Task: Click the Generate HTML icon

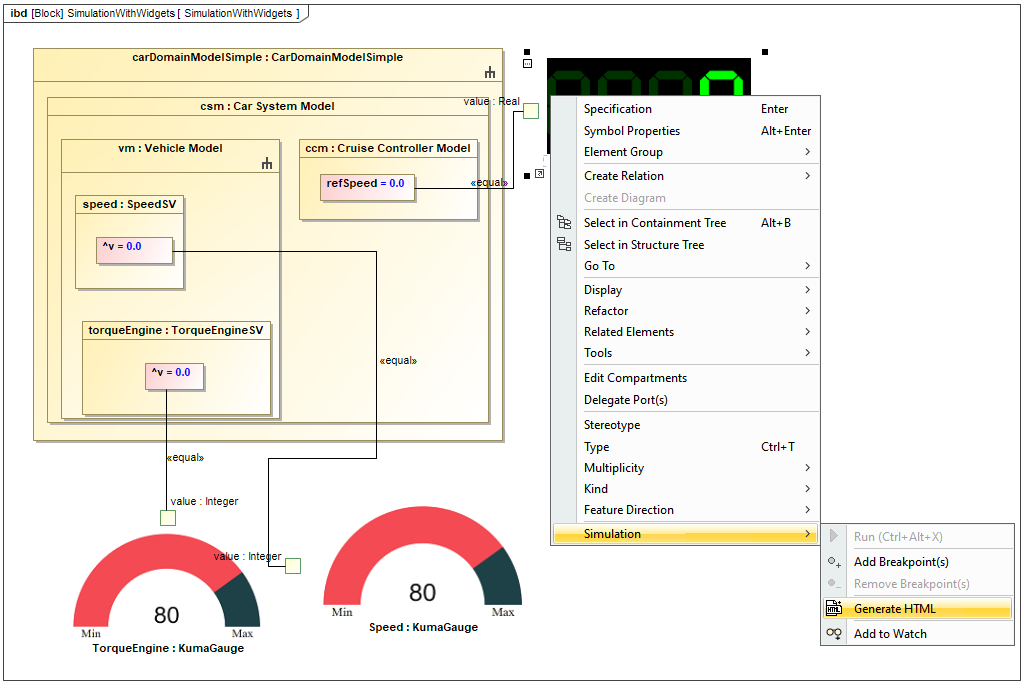Action: (x=834, y=608)
